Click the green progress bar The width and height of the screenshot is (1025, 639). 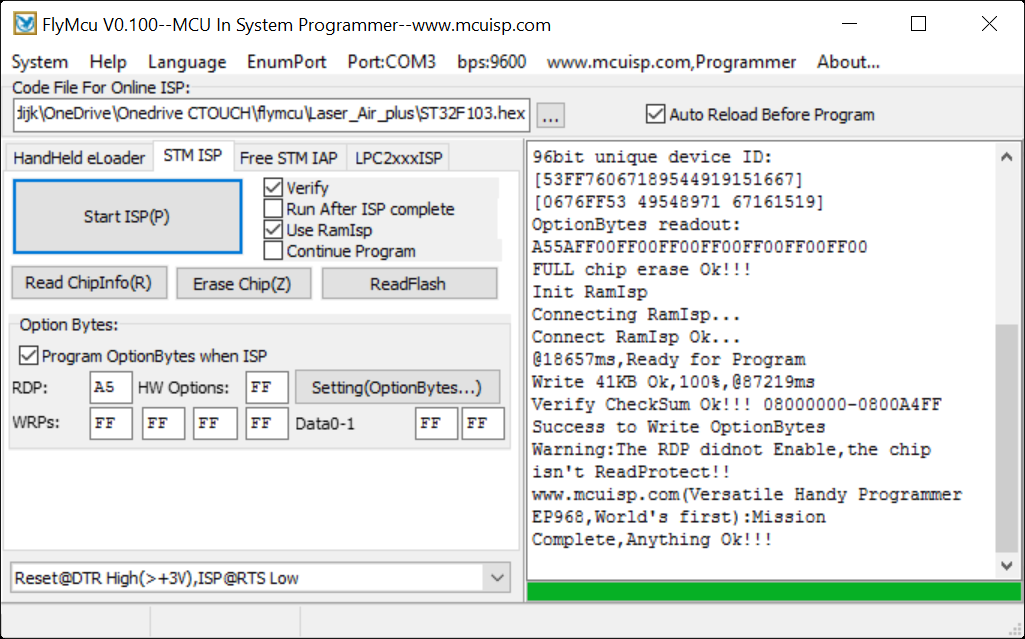tap(772, 591)
